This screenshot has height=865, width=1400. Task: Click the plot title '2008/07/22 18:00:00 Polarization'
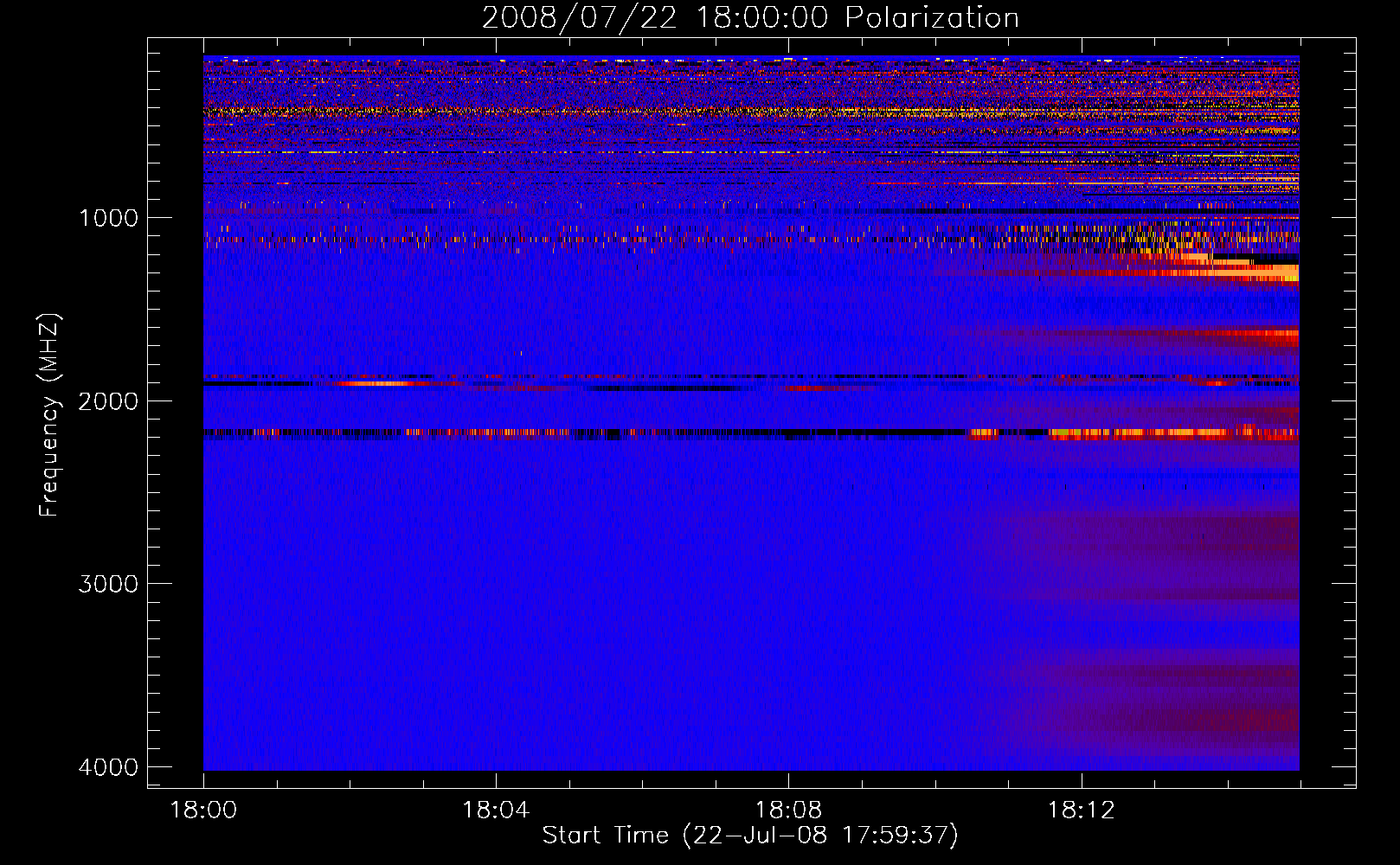(x=750, y=18)
